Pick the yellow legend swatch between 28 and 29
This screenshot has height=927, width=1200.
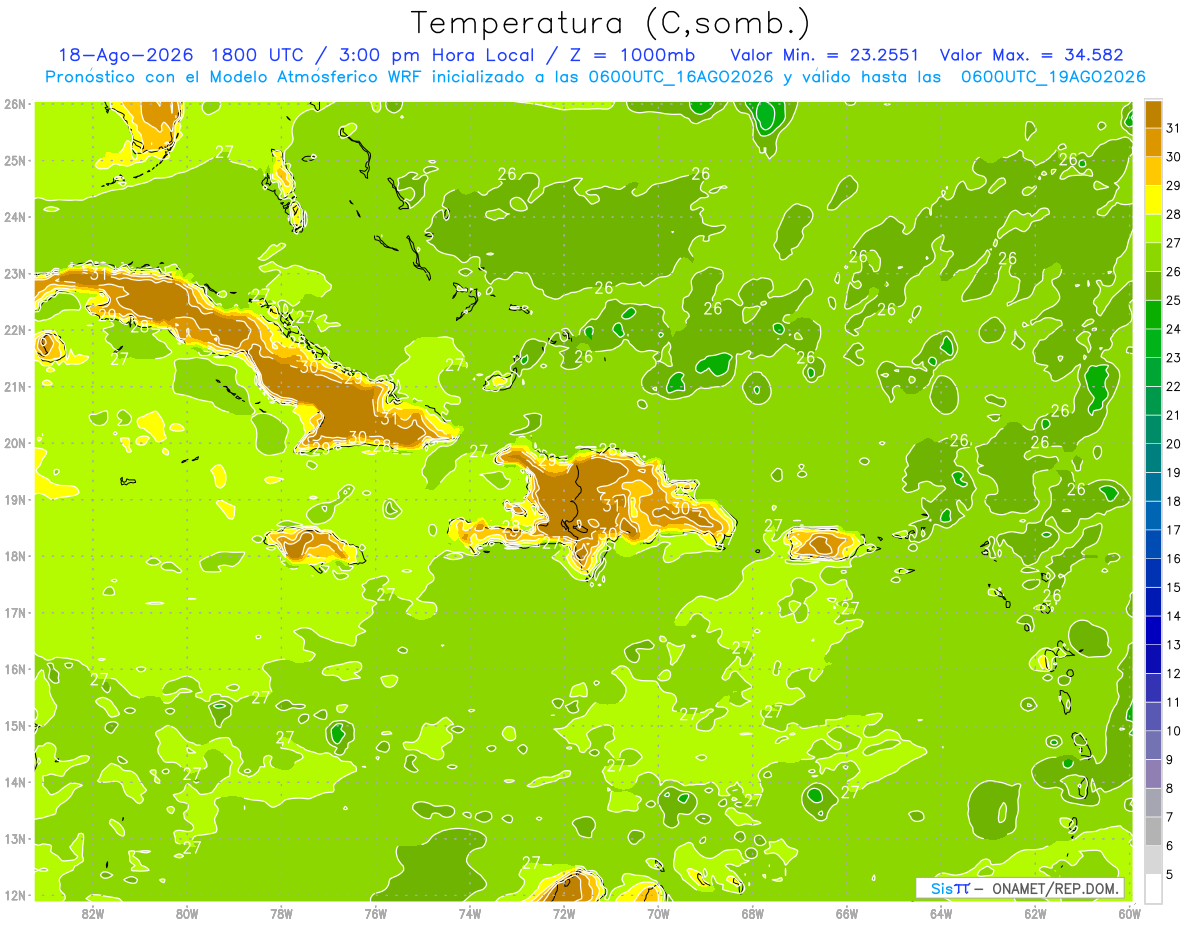click(x=1154, y=199)
